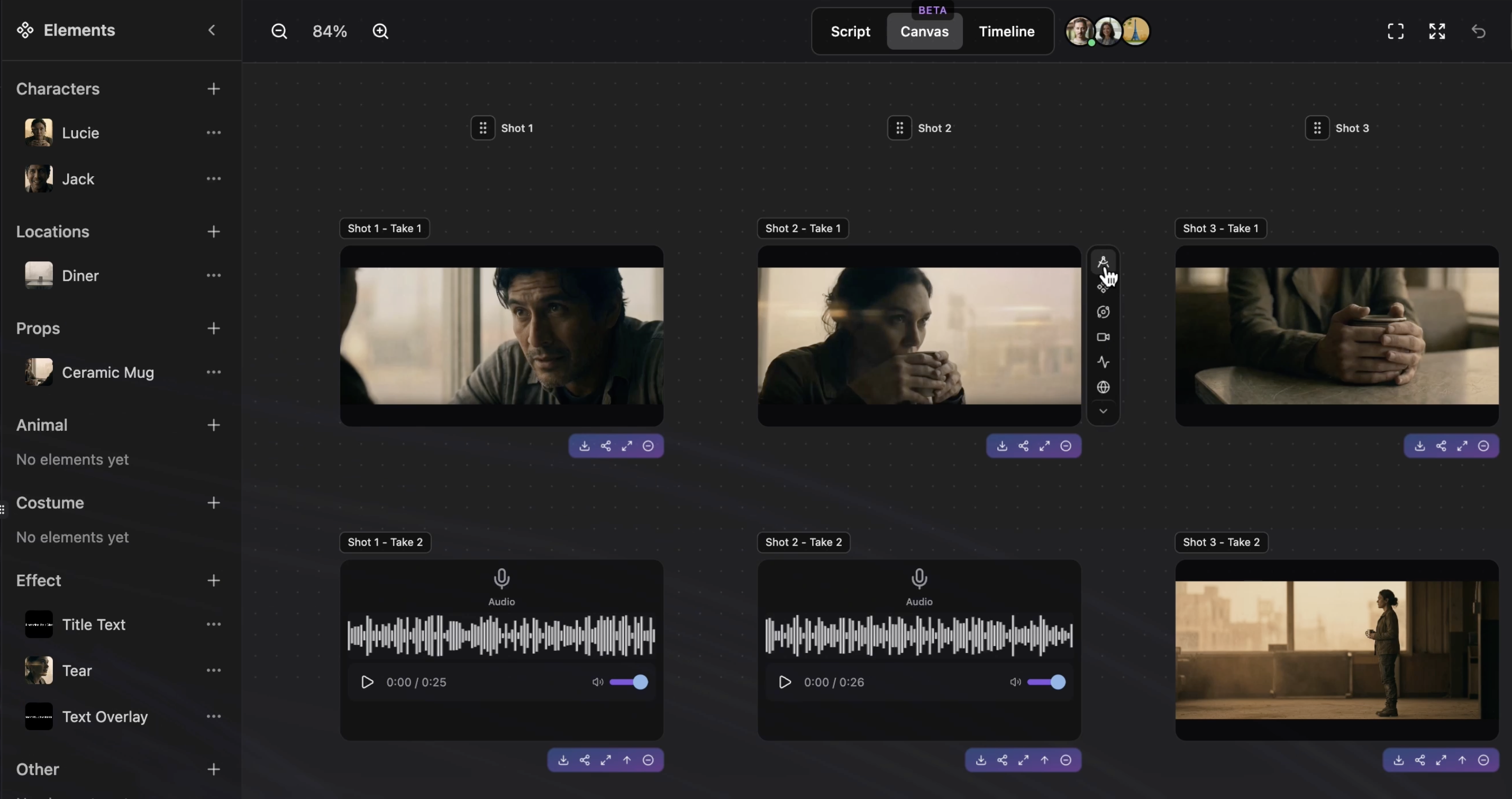The image size is (1512, 799).
Task: Download Shot 1 - Take 1
Action: click(x=584, y=446)
